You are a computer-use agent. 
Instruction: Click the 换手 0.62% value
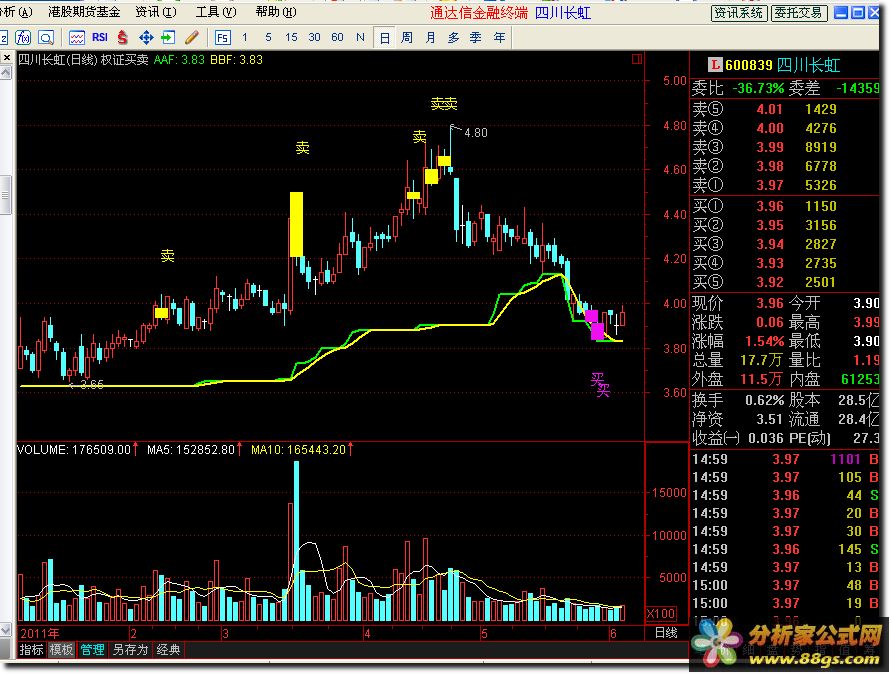764,401
